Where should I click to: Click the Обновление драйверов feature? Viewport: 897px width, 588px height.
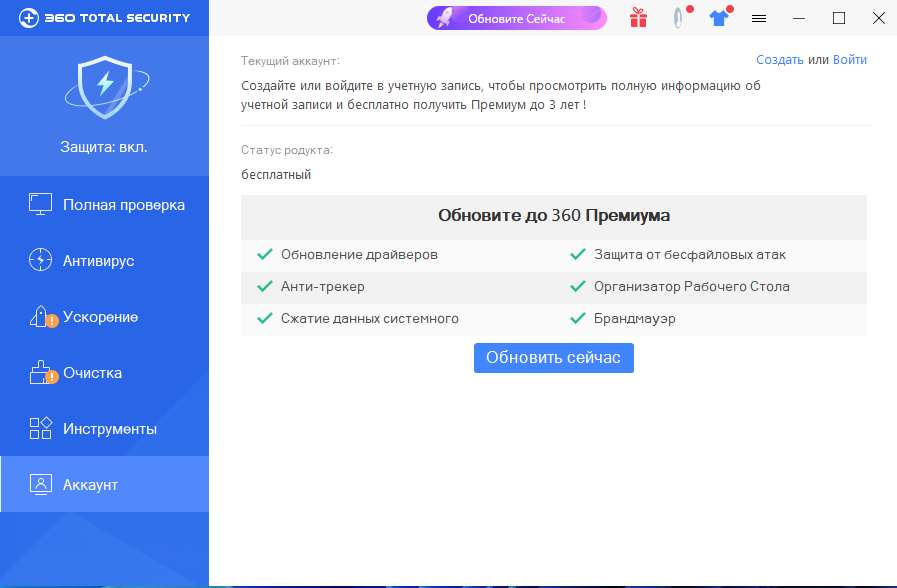[x=359, y=255]
